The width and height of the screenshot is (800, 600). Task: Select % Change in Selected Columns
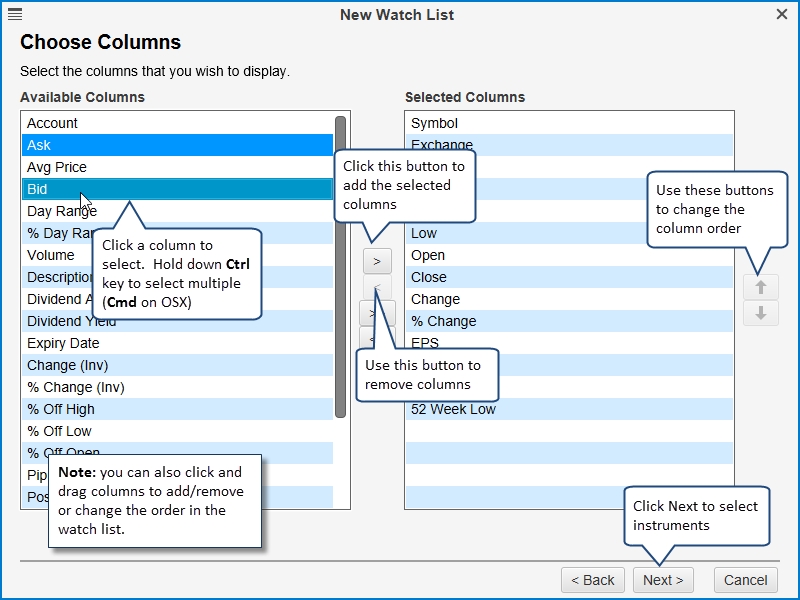click(569, 321)
